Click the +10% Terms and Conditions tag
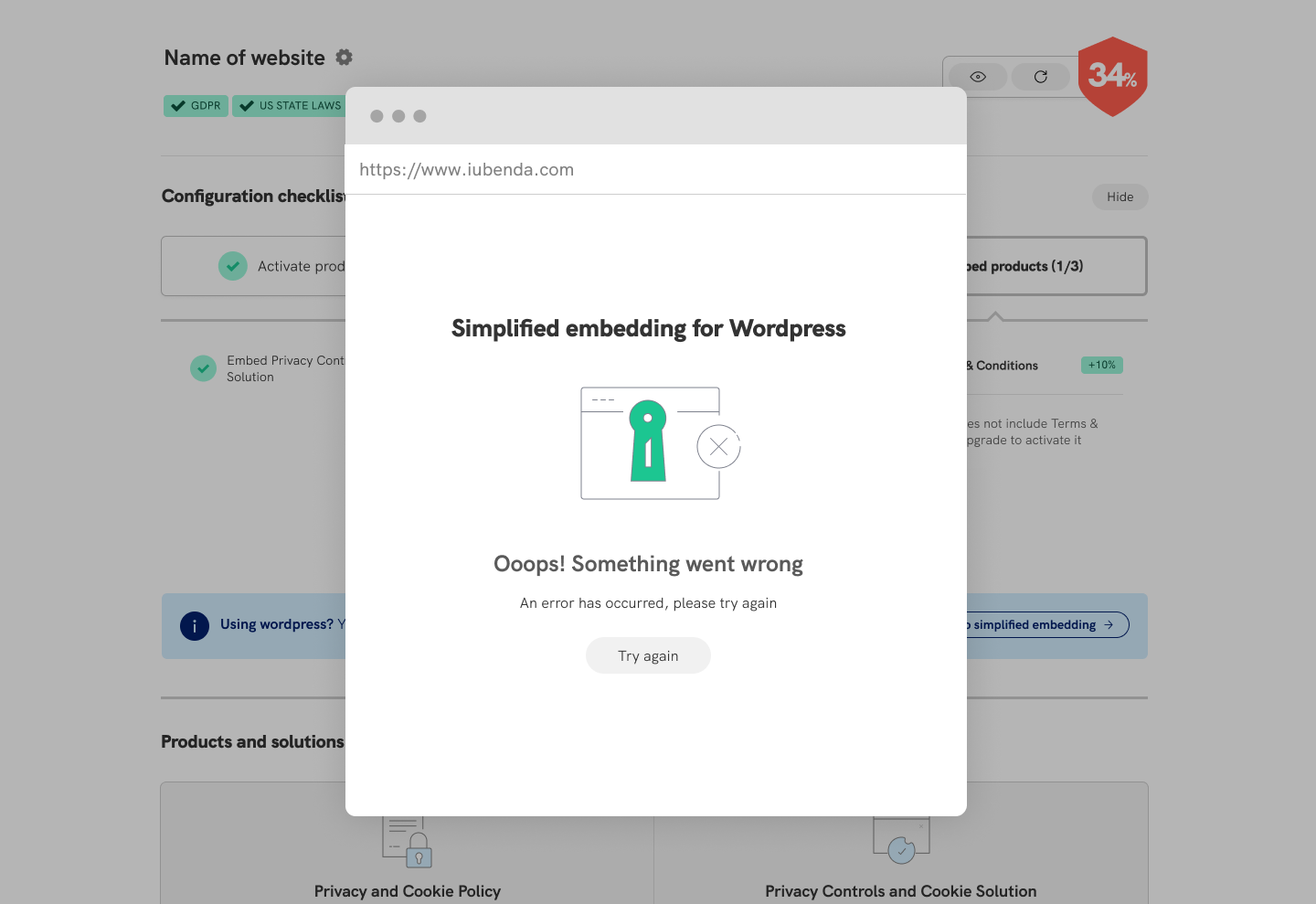 point(1101,365)
